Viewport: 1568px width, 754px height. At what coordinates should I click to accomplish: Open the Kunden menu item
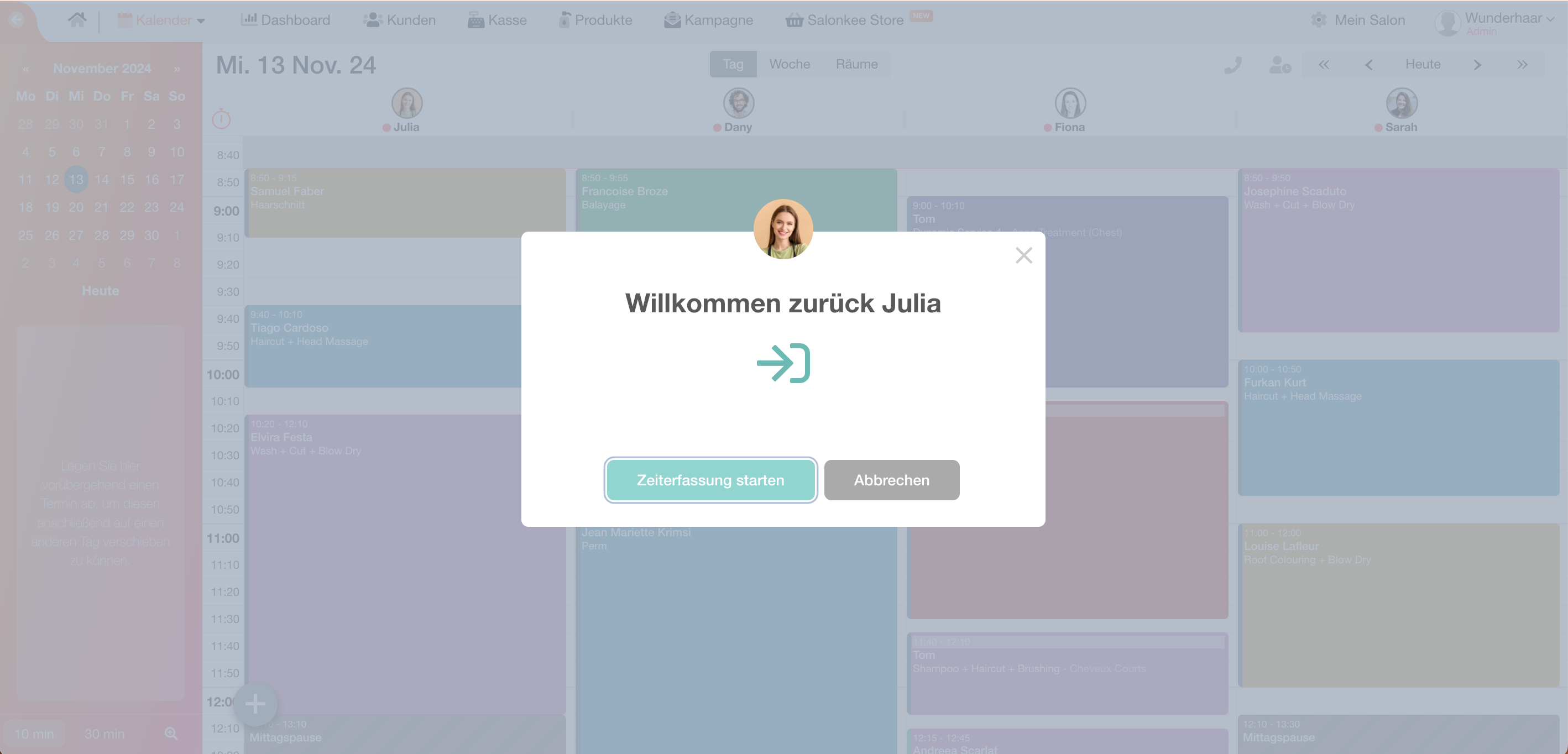[x=399, y=20]
